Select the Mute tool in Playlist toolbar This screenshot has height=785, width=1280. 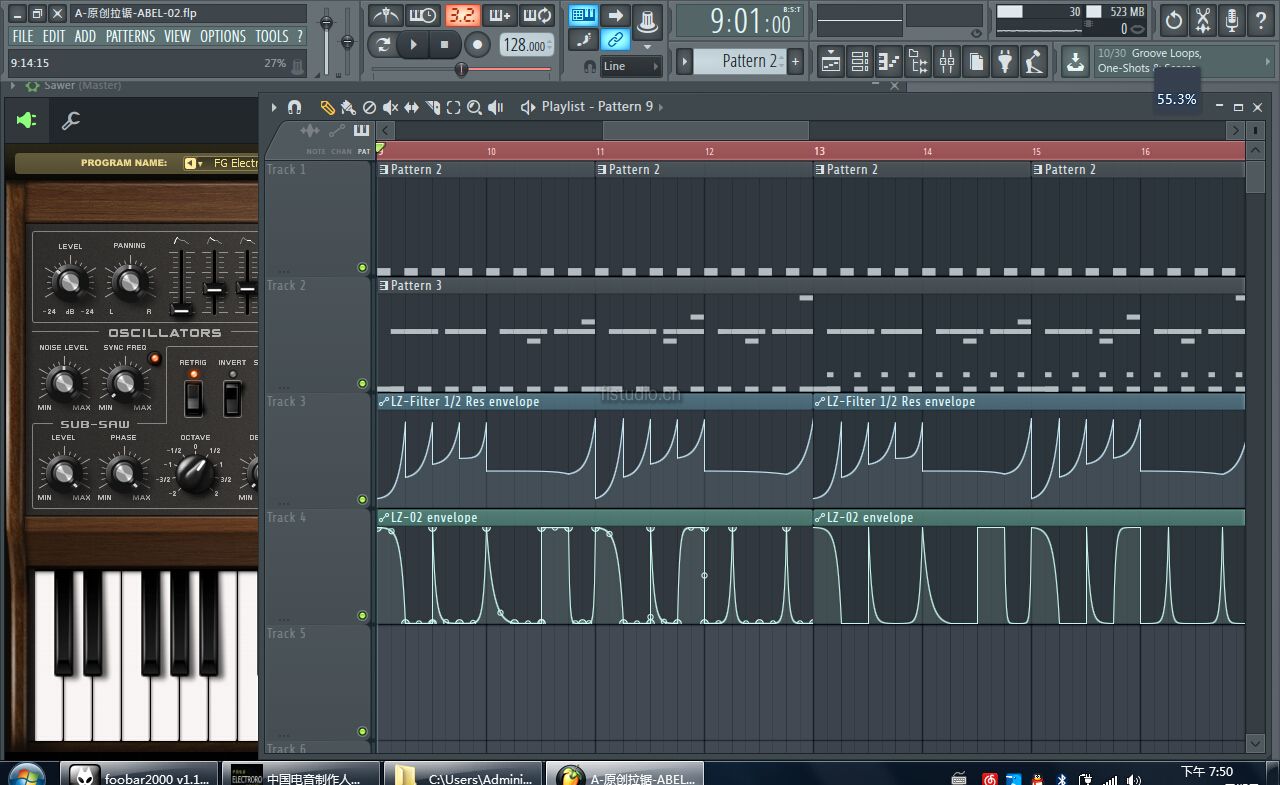pos(391,107)
